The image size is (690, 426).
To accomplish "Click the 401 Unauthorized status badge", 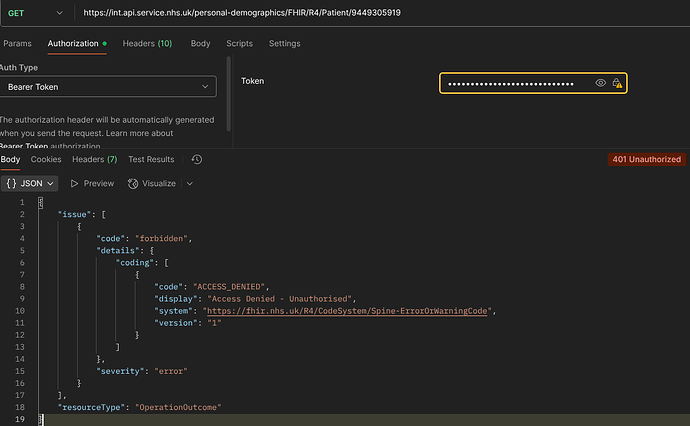I will pos(646,159).
